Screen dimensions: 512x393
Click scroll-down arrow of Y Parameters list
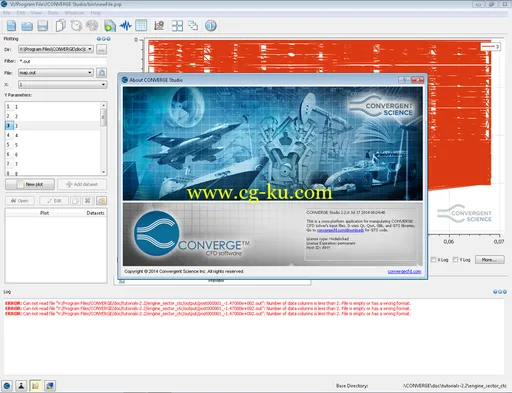tap(103, 172)
